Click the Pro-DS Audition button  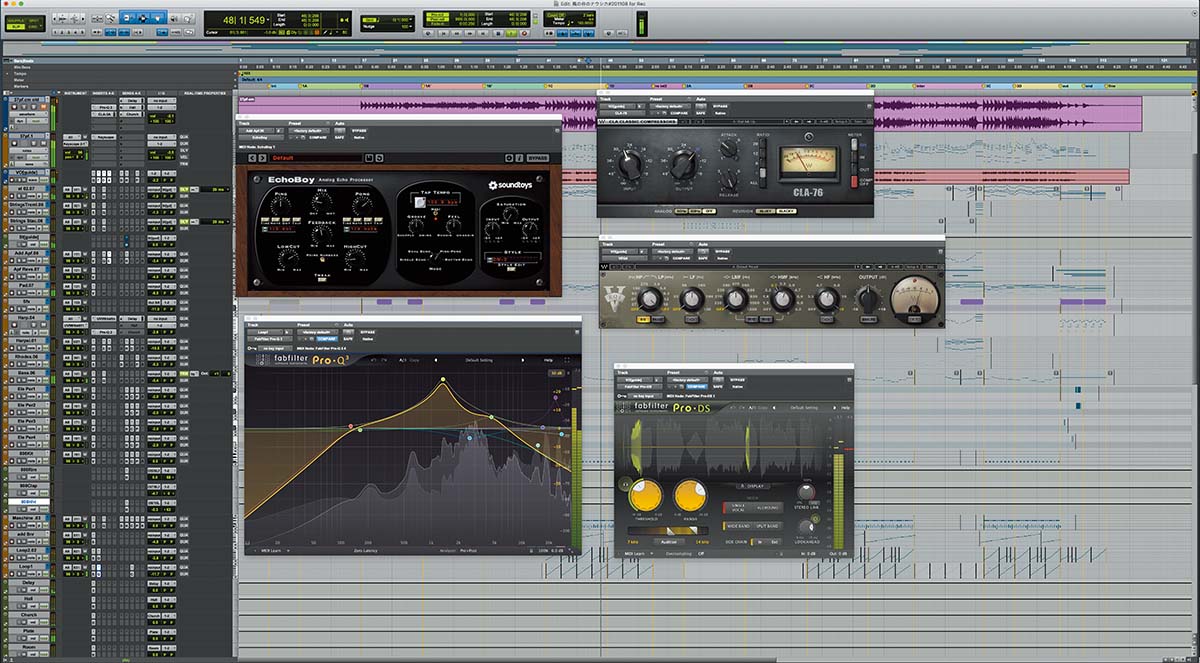[669, 542]
